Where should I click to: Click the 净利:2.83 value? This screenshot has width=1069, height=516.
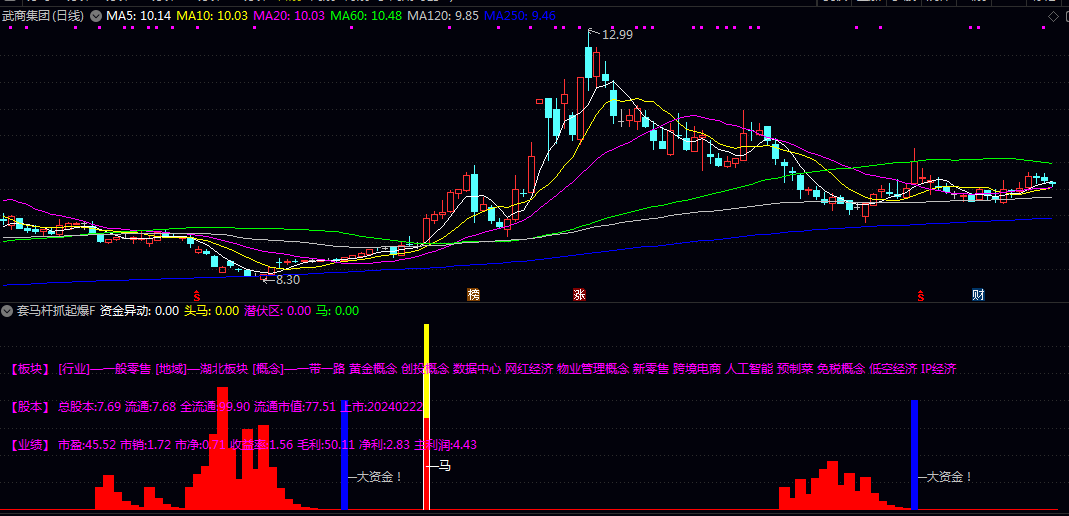tap(385, 445)
